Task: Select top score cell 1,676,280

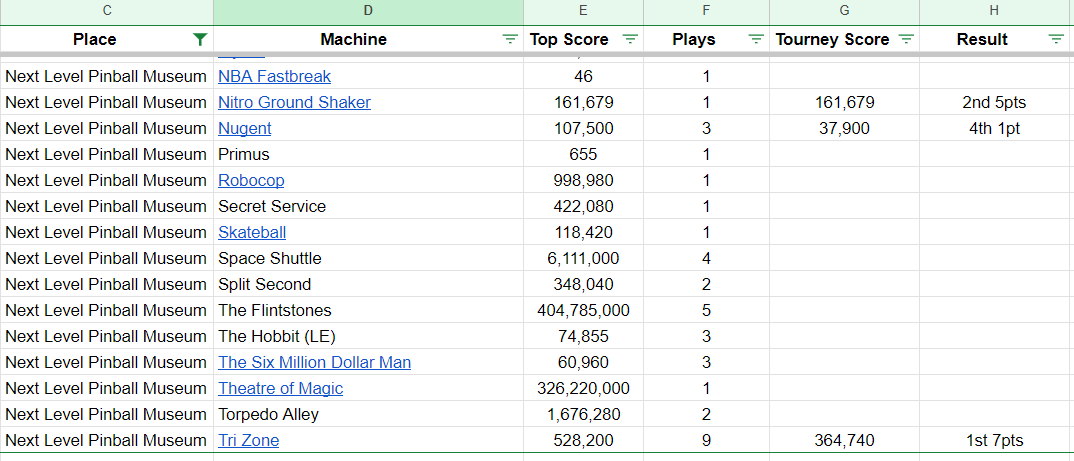Action: [584, 415]
